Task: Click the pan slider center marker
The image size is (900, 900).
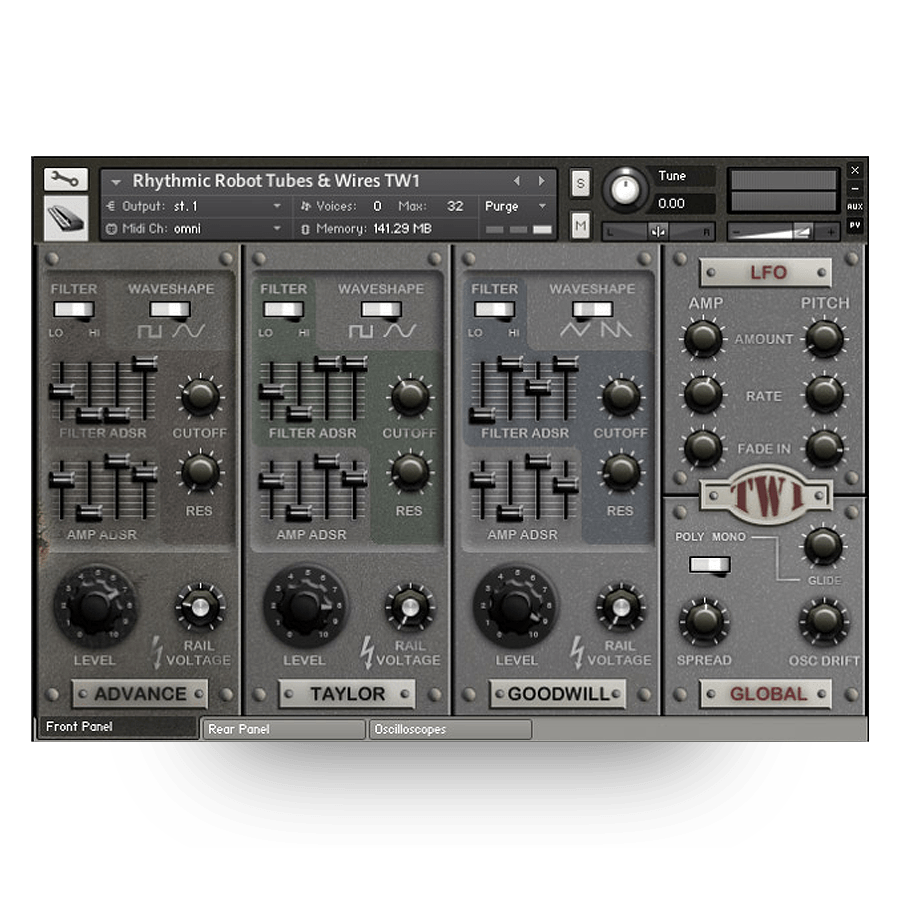Action: tap(658, 232)
